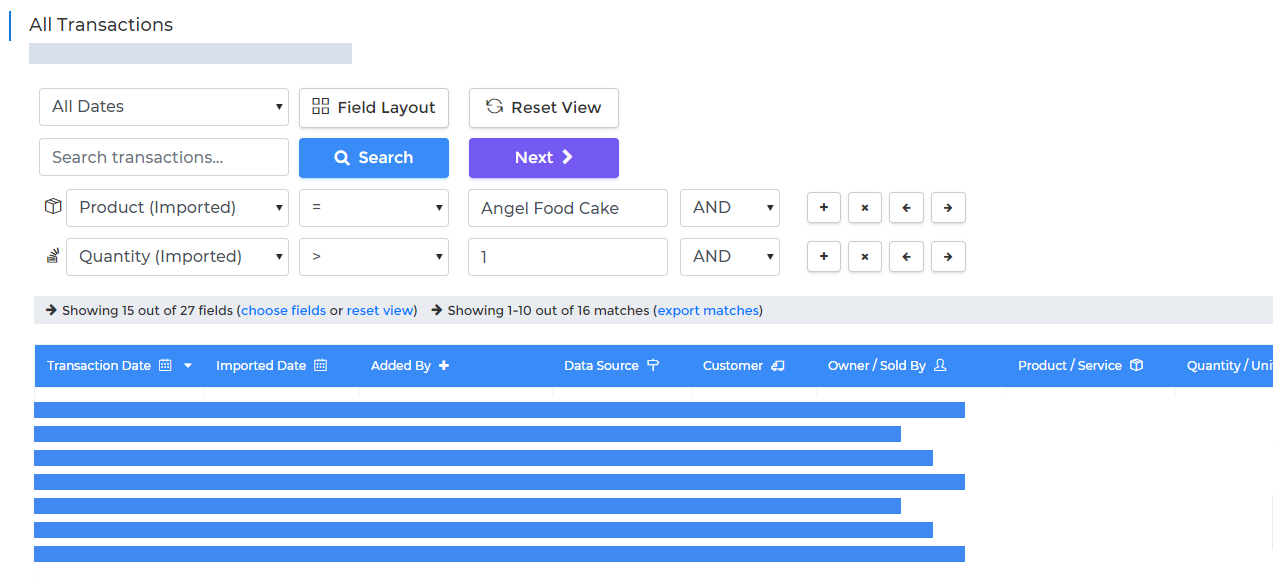Click left arrow on Product filter row

click(x=906, y=208)
